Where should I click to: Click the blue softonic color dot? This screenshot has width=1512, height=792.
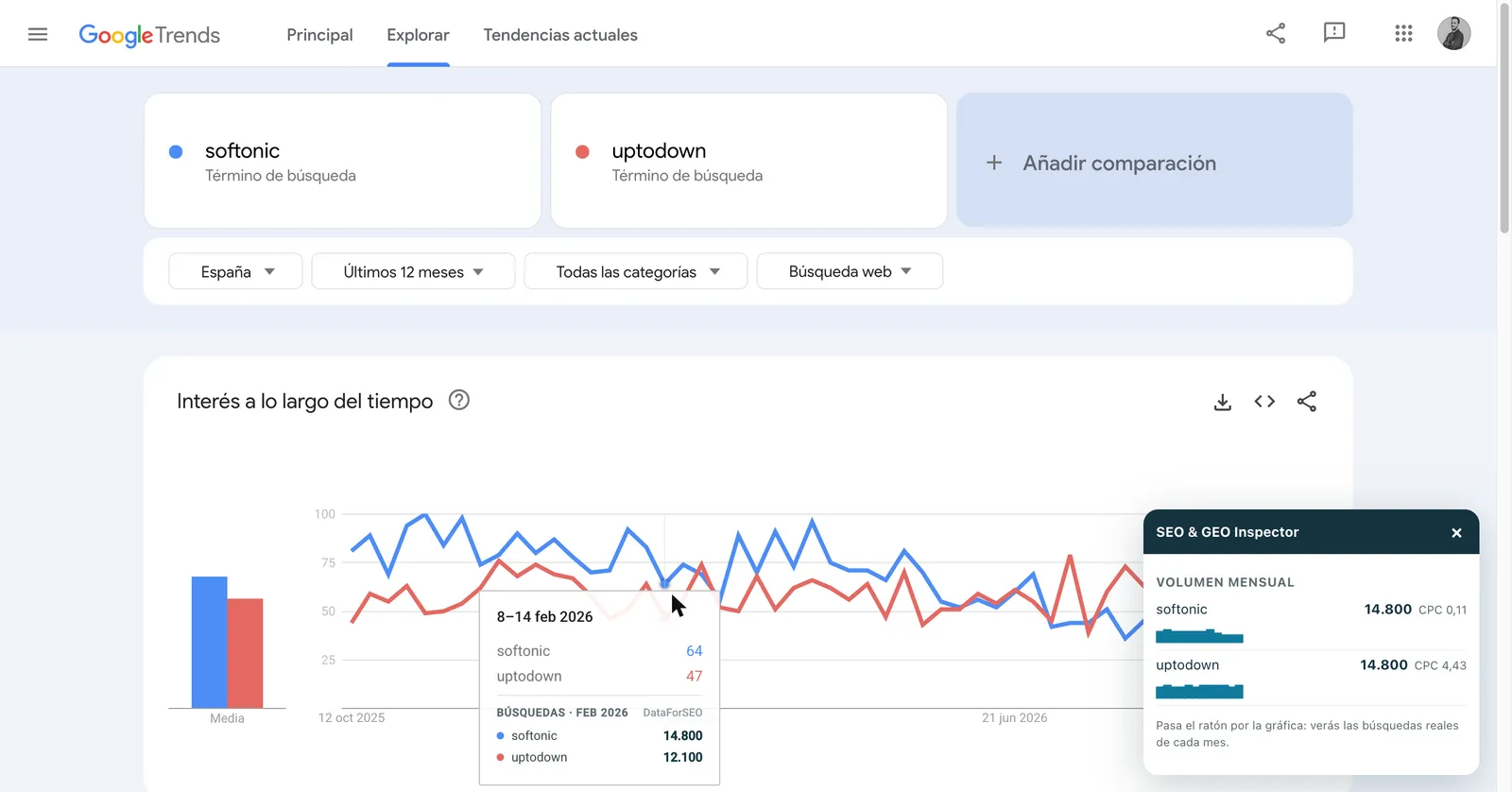tap(176, 151)
